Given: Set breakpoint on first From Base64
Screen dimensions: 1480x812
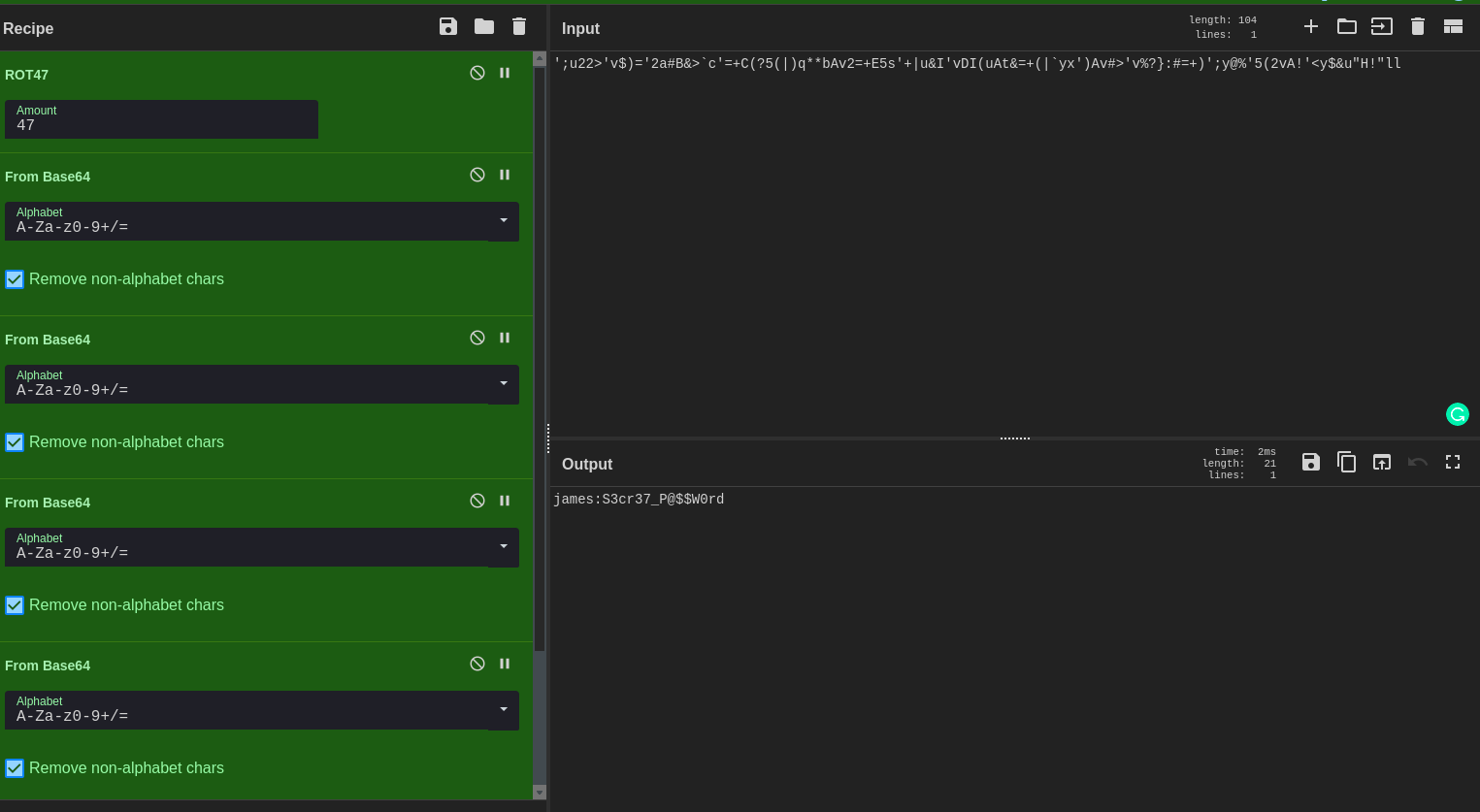Looking at the screenshot, I should click(505, 175).
